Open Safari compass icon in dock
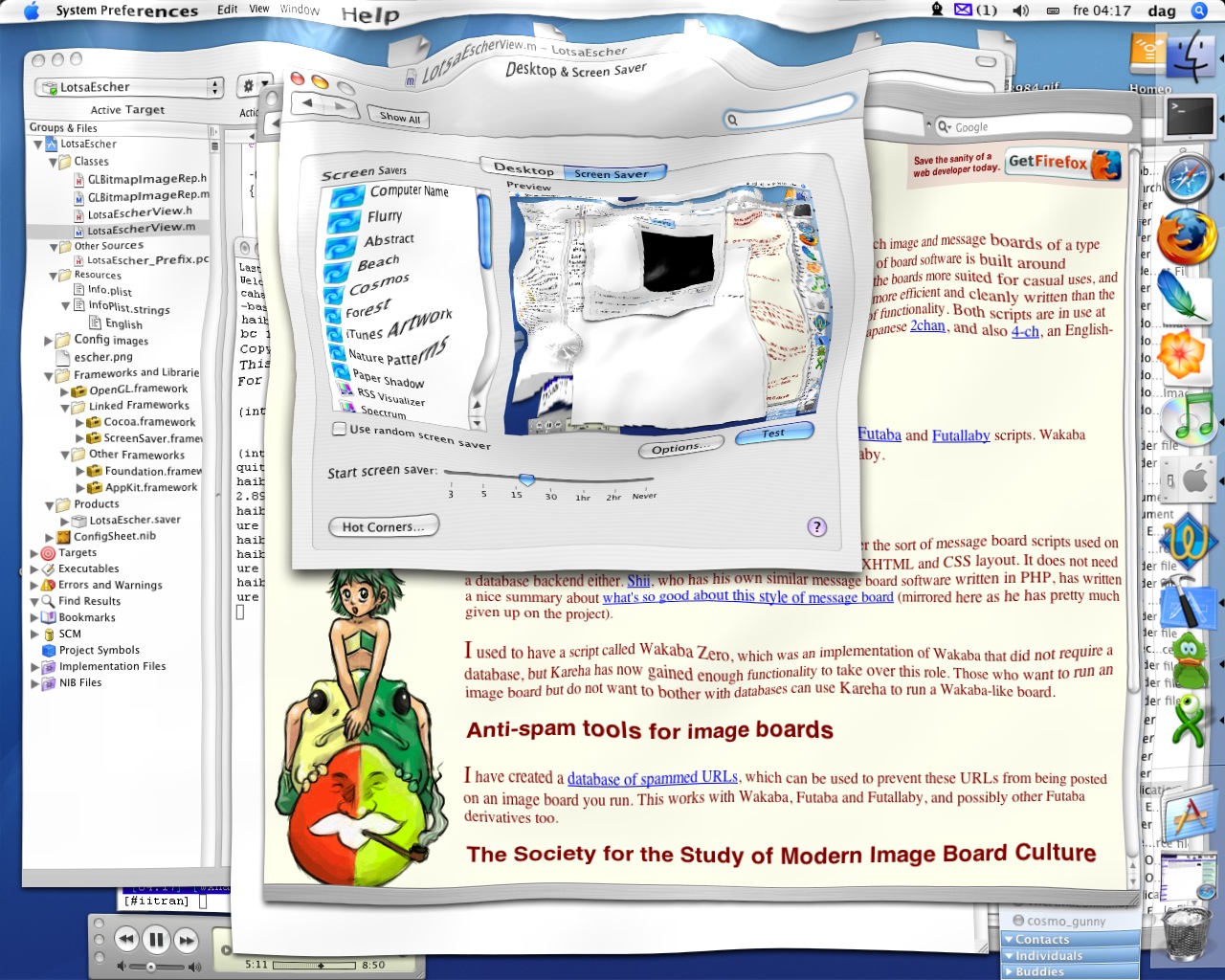The height and width of the screenshot is (980, 1225). tap(1188, 178)
